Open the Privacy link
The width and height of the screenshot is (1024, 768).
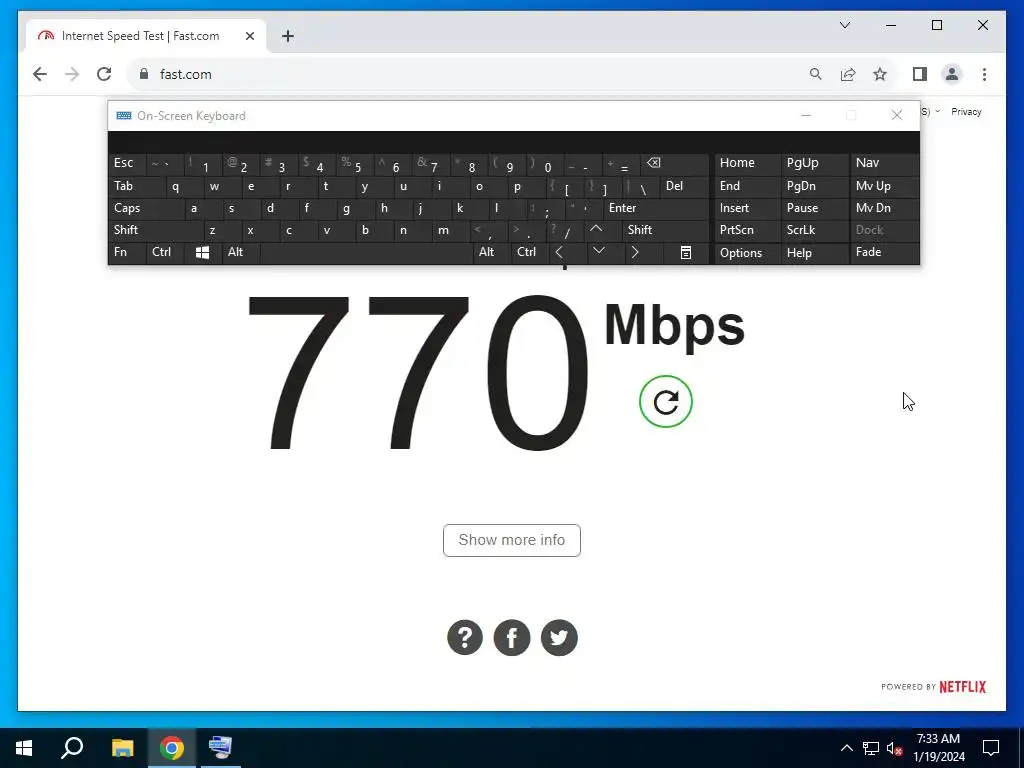click(967, 112)
